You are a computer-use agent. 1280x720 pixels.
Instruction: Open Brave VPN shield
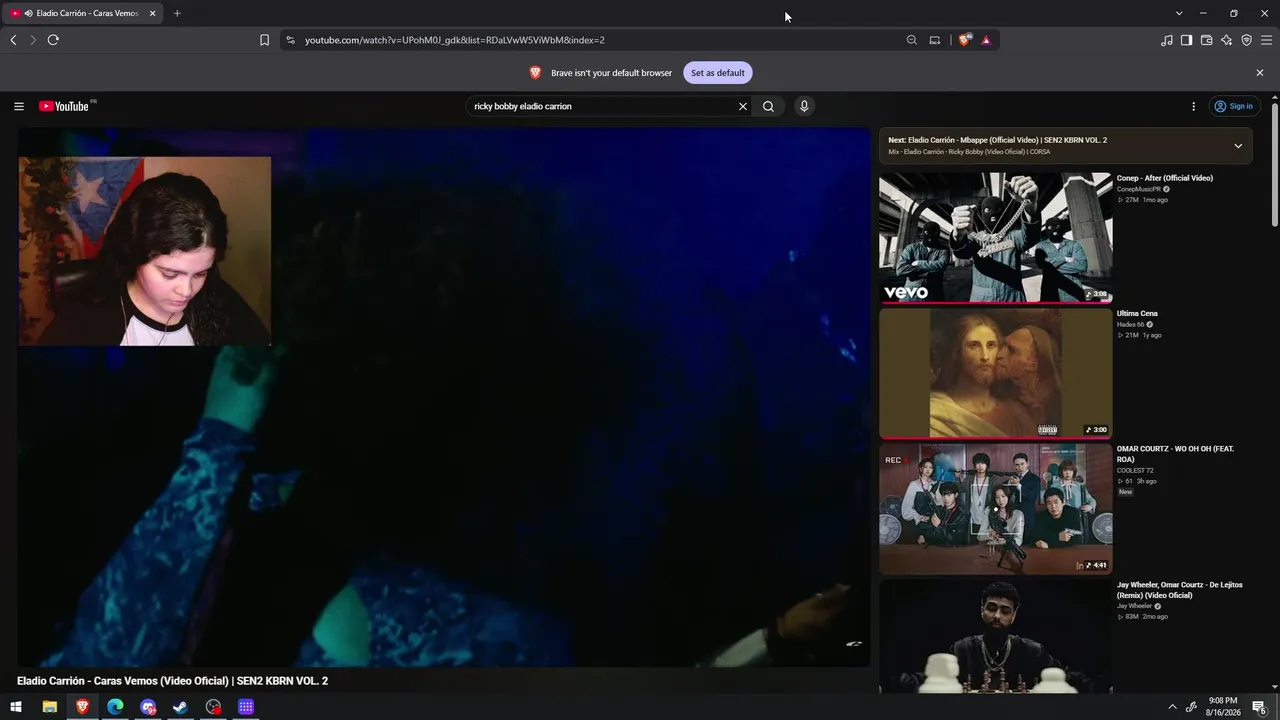(x=1247, y=40)
